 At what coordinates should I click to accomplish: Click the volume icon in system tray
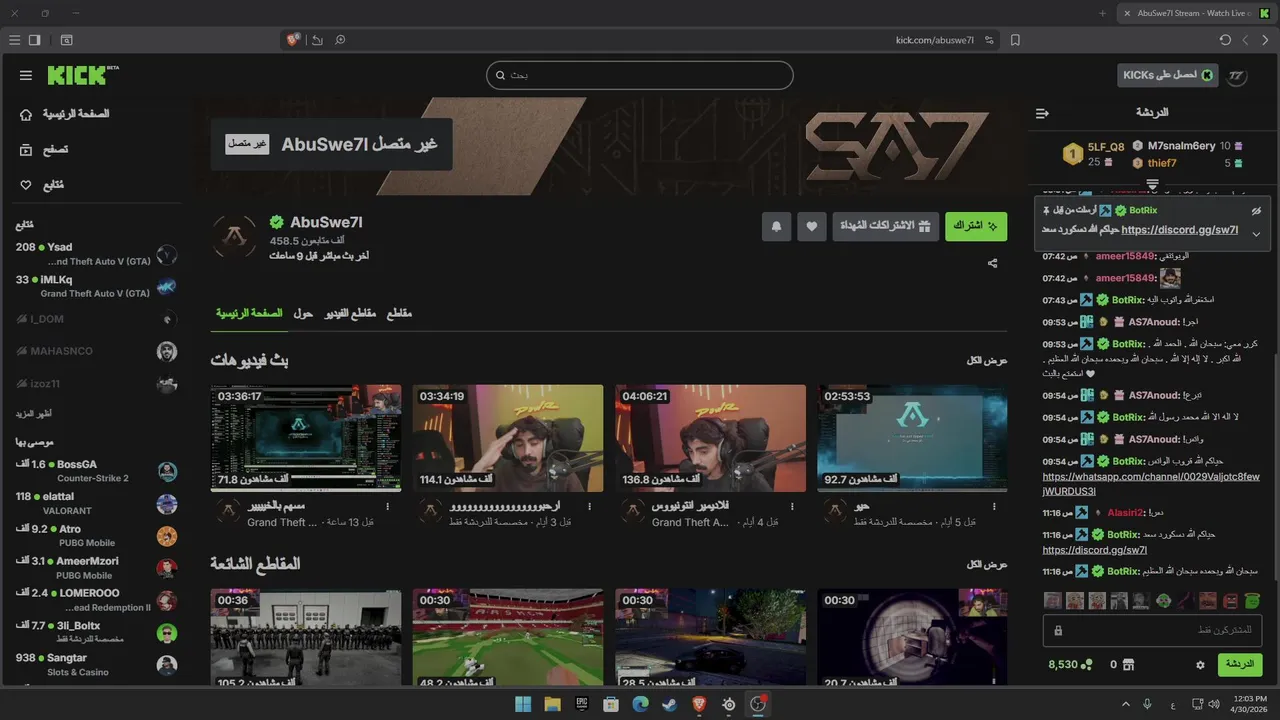pos(1213,704)
